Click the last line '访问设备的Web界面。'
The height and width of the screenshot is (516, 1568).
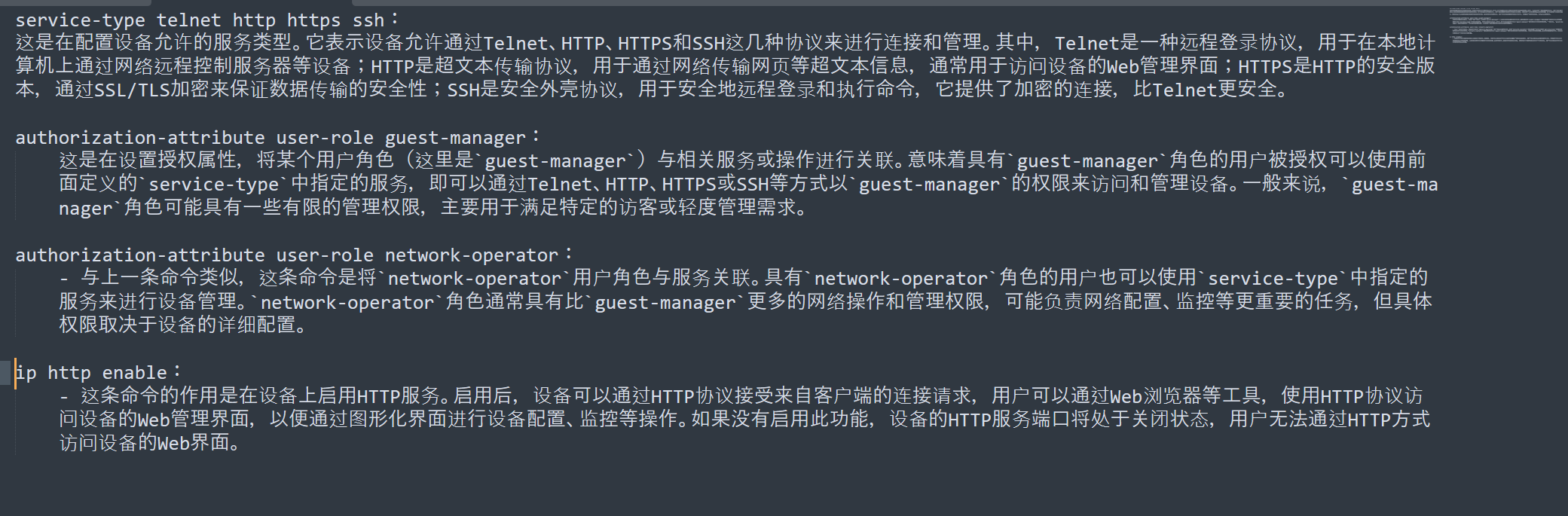tap(150, 442)
